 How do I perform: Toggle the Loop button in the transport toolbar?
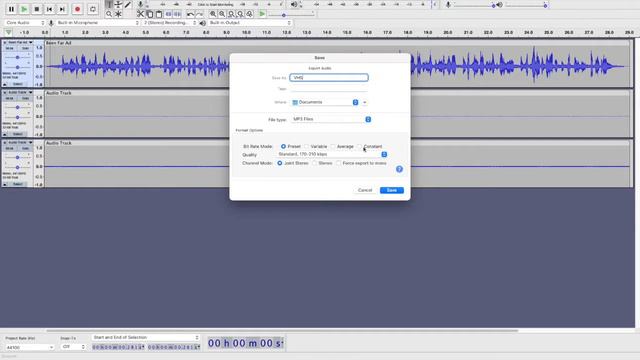(x=93, y=9)
